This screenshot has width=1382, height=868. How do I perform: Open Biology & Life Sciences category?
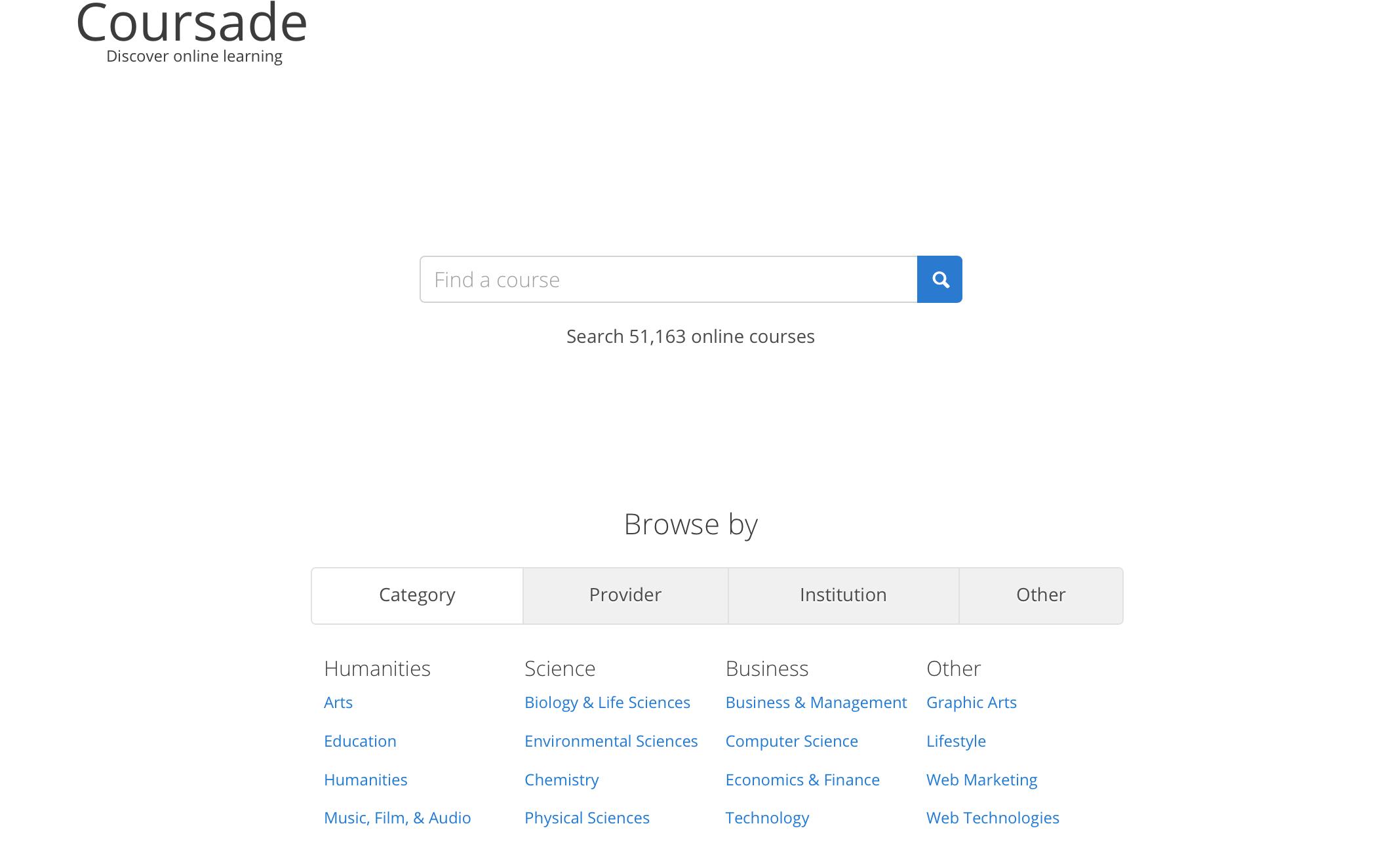(607, 703)
